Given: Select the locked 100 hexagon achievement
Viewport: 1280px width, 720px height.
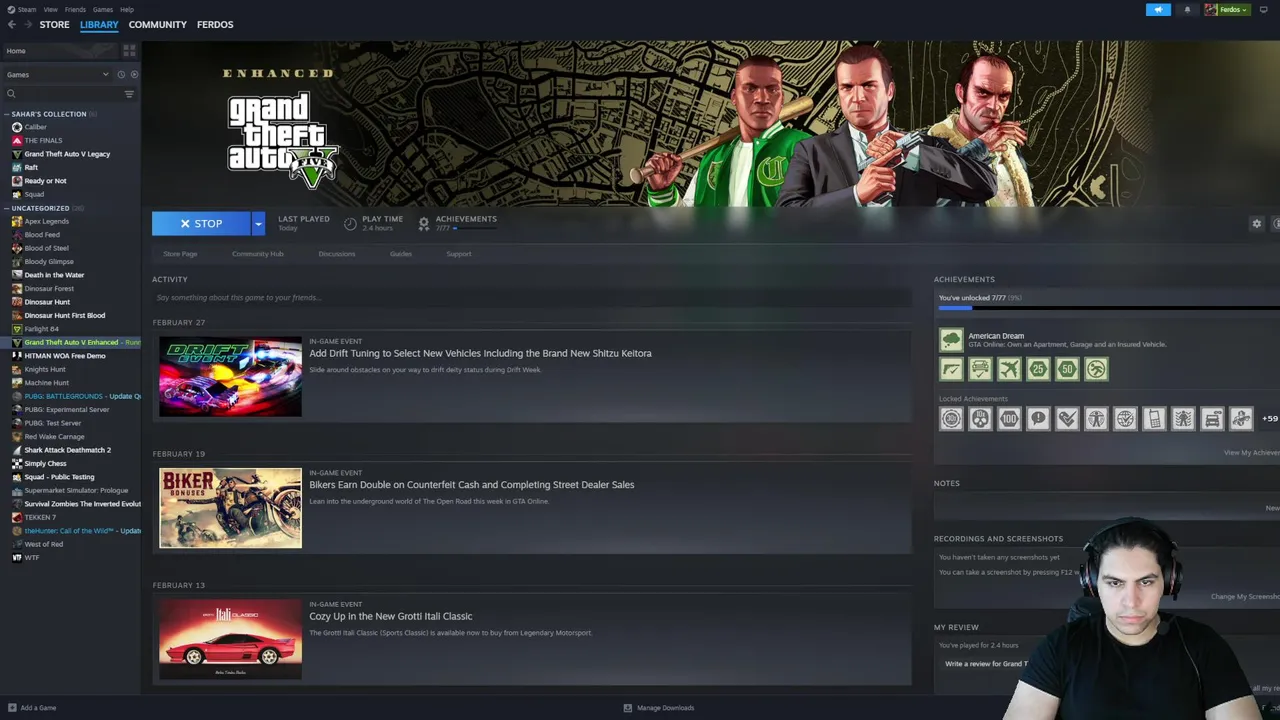Looking at the screenshot, I should coord(1009,419).
